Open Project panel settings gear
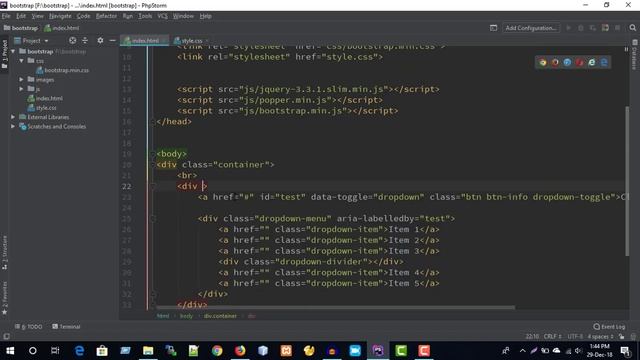The width and height of the screenshot is (640, 360). (100, 40)
